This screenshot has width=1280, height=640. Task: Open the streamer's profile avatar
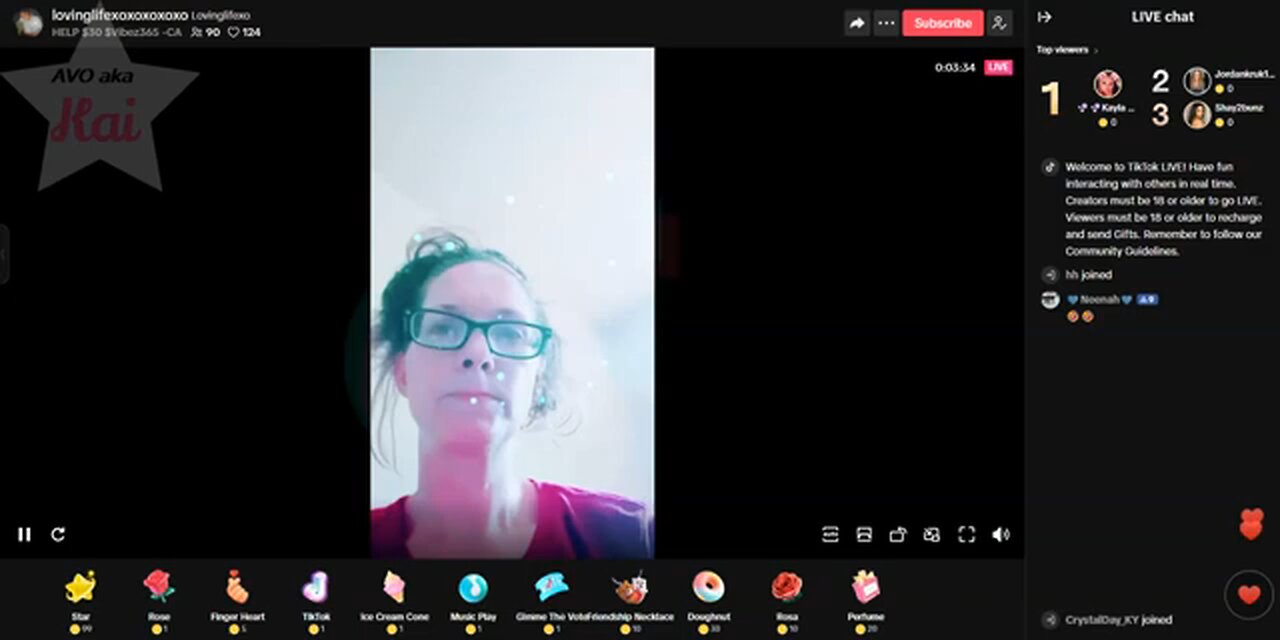(x=29, y=23)
